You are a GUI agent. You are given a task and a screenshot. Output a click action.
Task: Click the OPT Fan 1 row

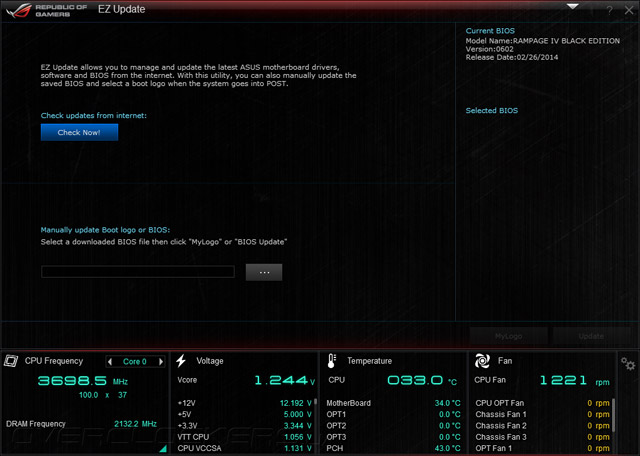coord(542,448)
